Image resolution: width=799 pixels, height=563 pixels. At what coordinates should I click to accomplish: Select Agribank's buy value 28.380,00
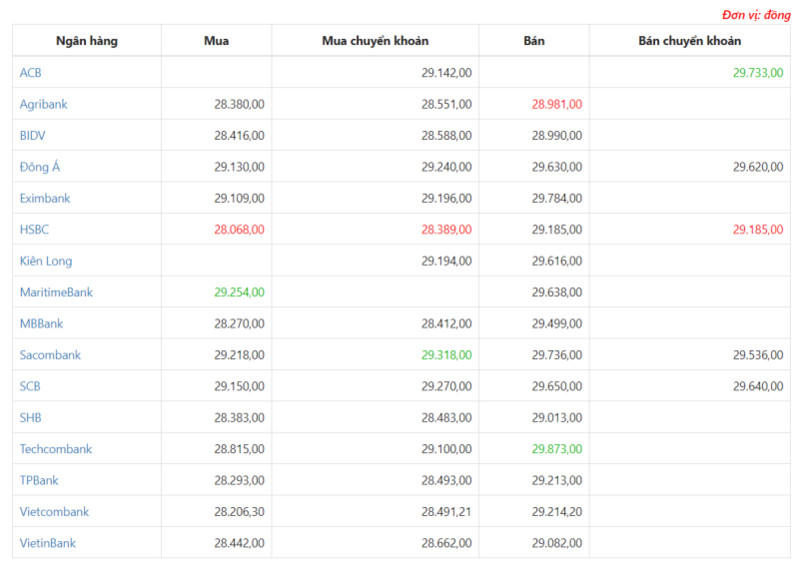239,104
